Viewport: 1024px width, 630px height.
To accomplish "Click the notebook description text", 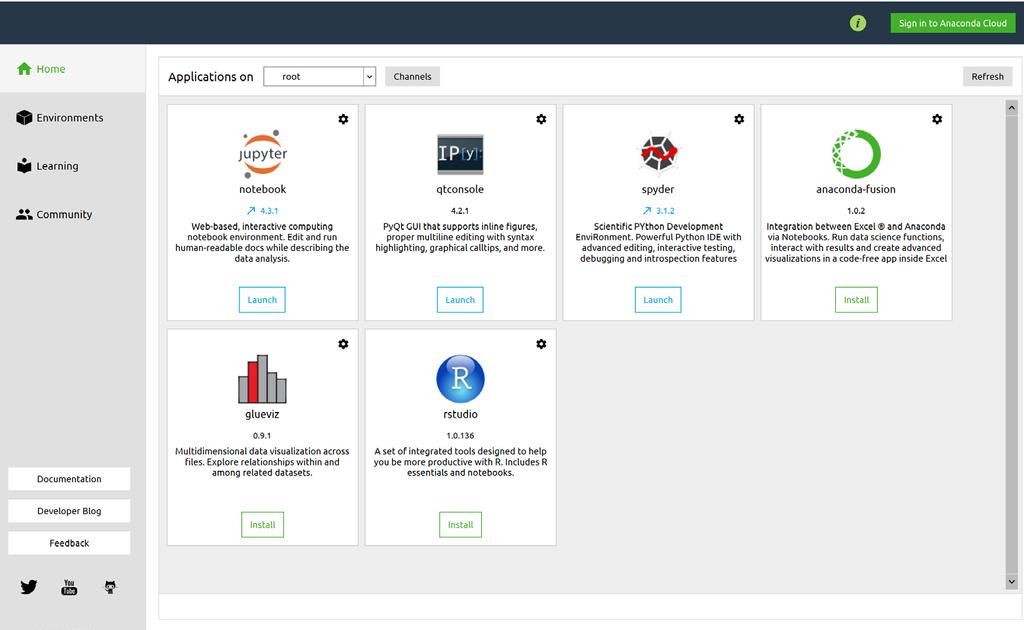I will pos(262,242).
